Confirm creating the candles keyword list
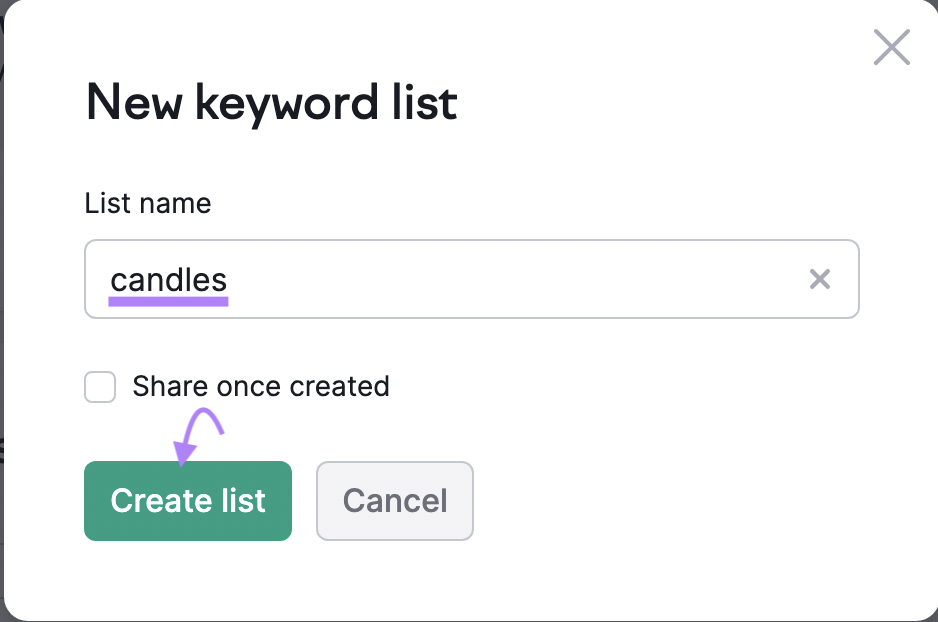The width and height of the screenshot is (938, 622). pos(188,501)
